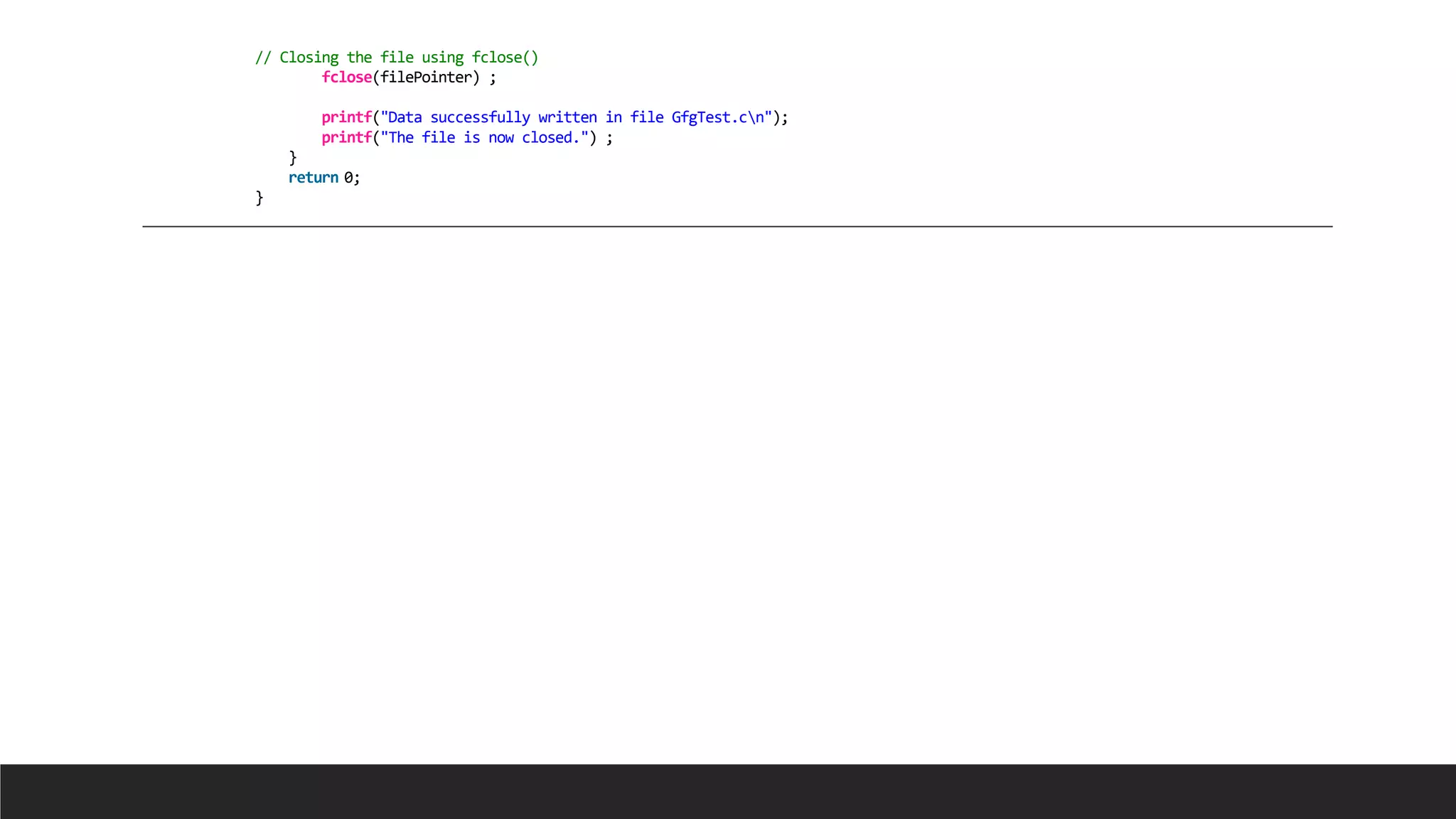Click the "(filePointer) ;" argument text

434,77
